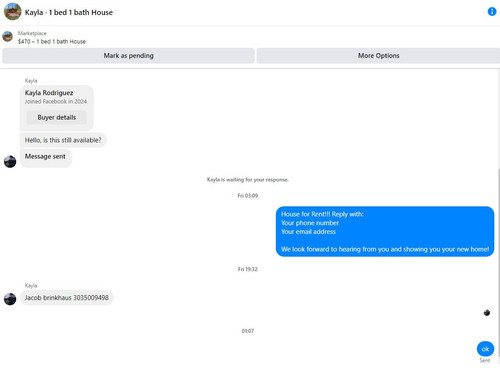
Task: Click the Marketplace label above listing price
Action: point(32,33)
